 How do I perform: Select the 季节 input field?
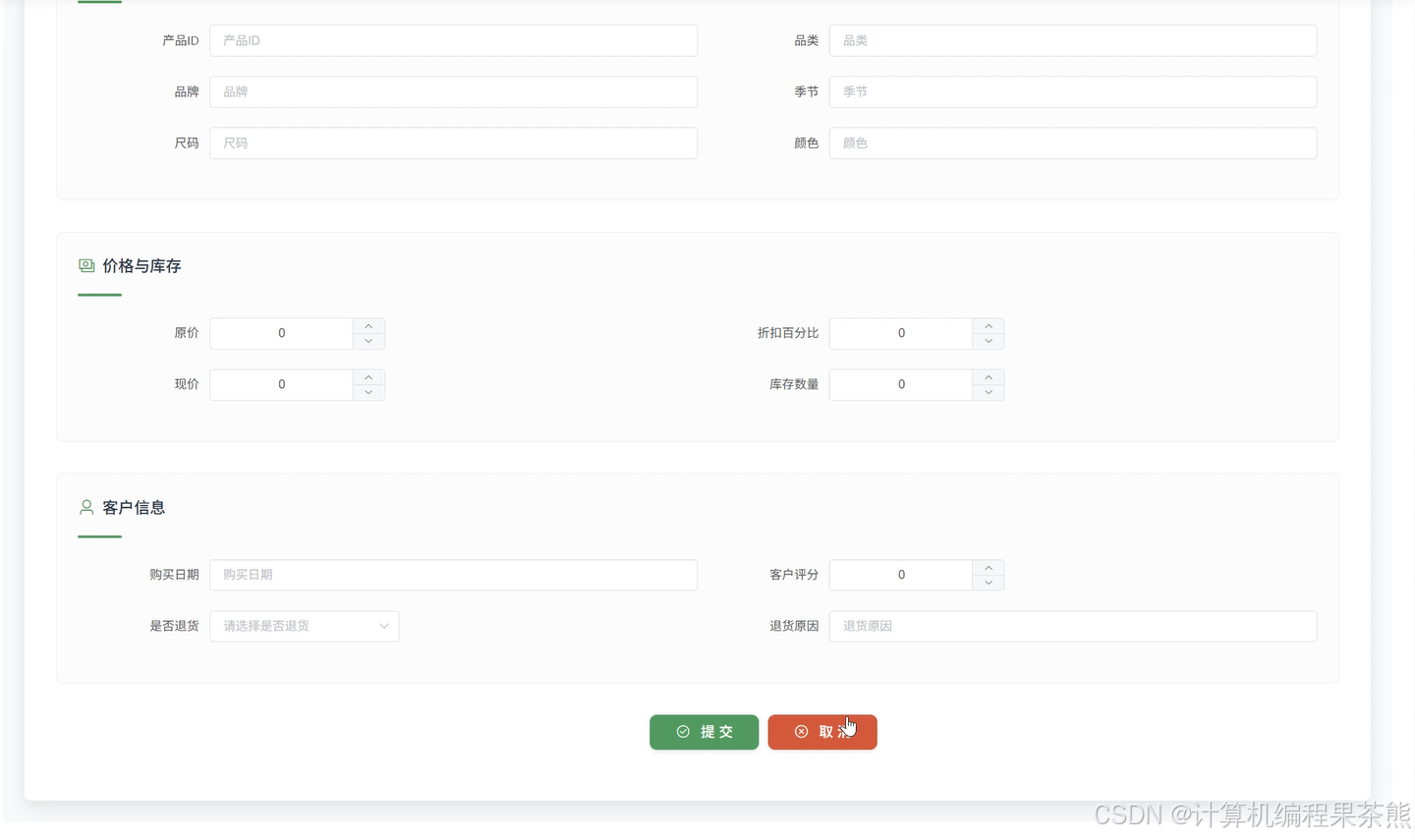point(1073,91)
